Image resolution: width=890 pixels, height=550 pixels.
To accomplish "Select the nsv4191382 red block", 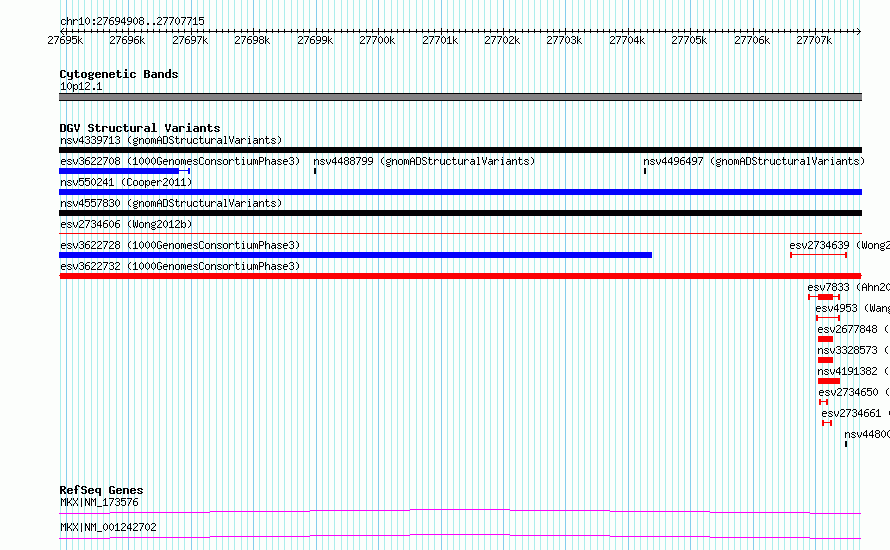I will coord(829,381).
